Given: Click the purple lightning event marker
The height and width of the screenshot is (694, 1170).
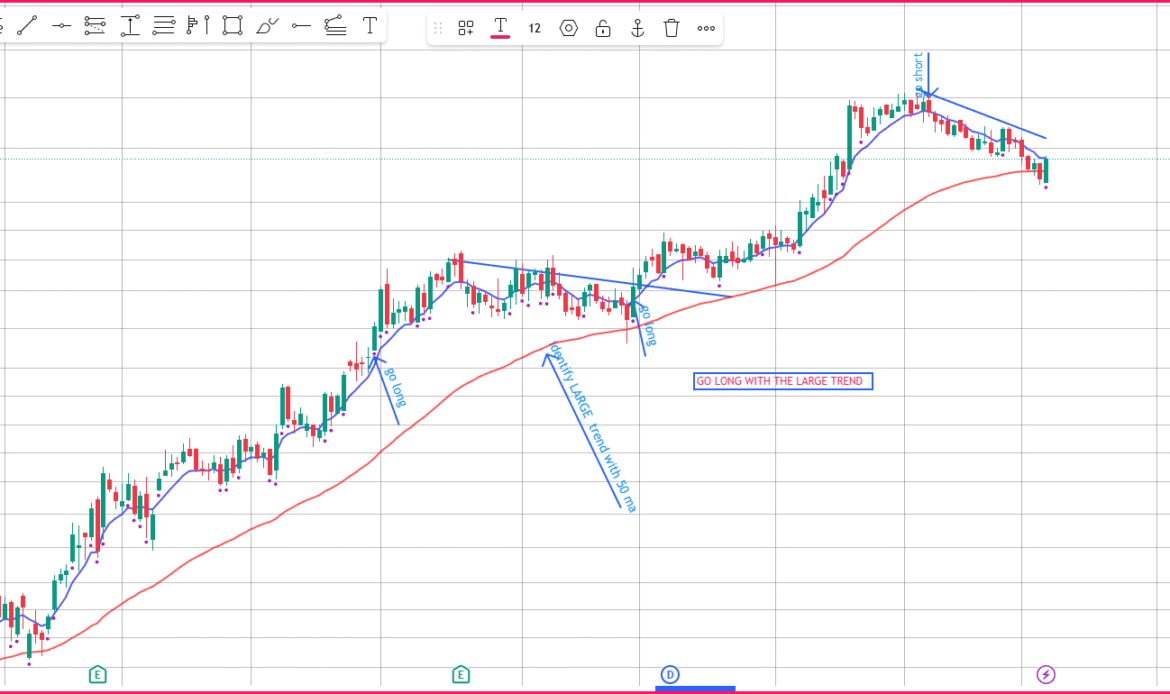Looking at the screenshot, I should (1045, 674).
